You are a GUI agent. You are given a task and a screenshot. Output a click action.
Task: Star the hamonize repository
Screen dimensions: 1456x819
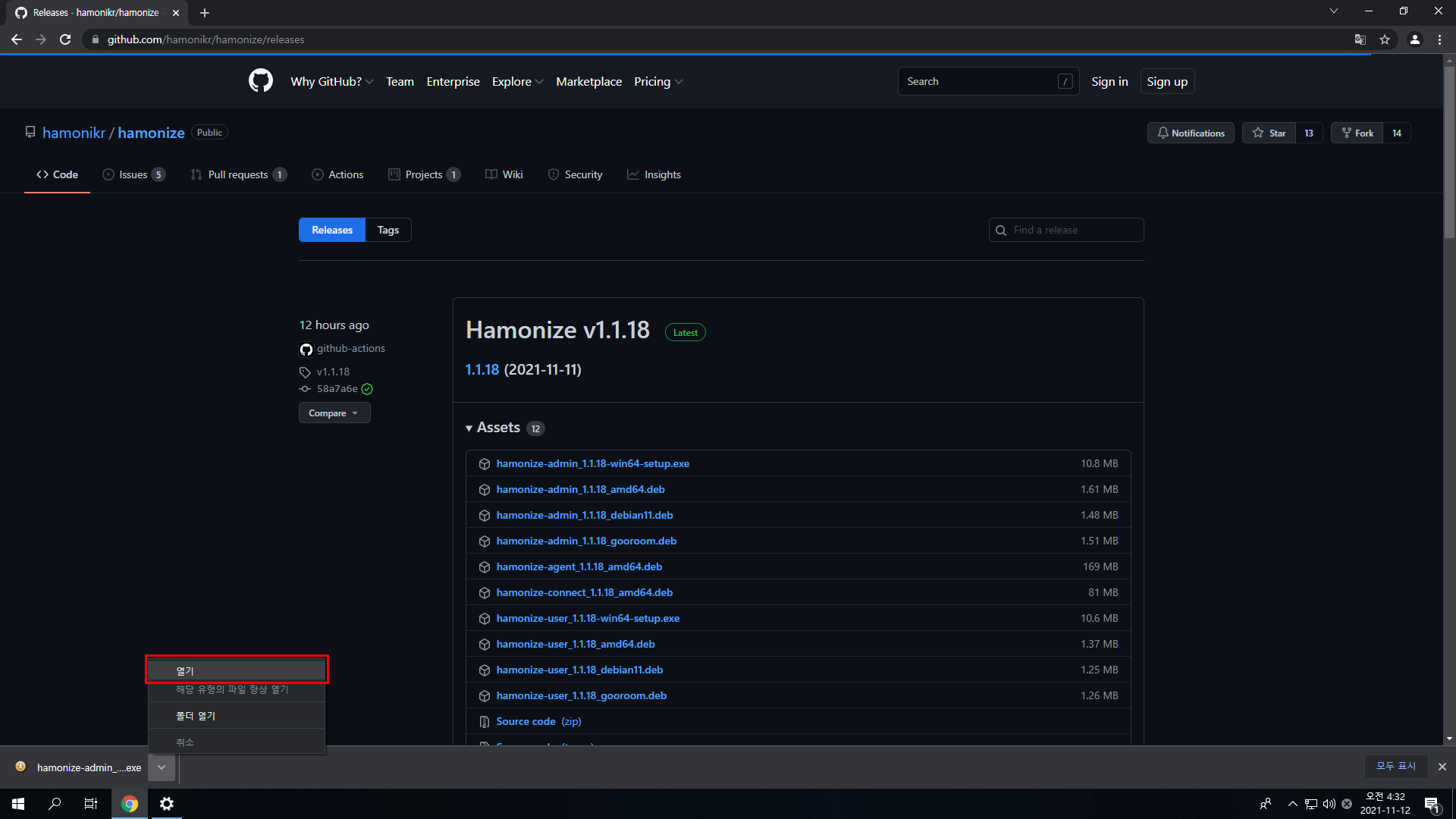(x=1268, y=133)
